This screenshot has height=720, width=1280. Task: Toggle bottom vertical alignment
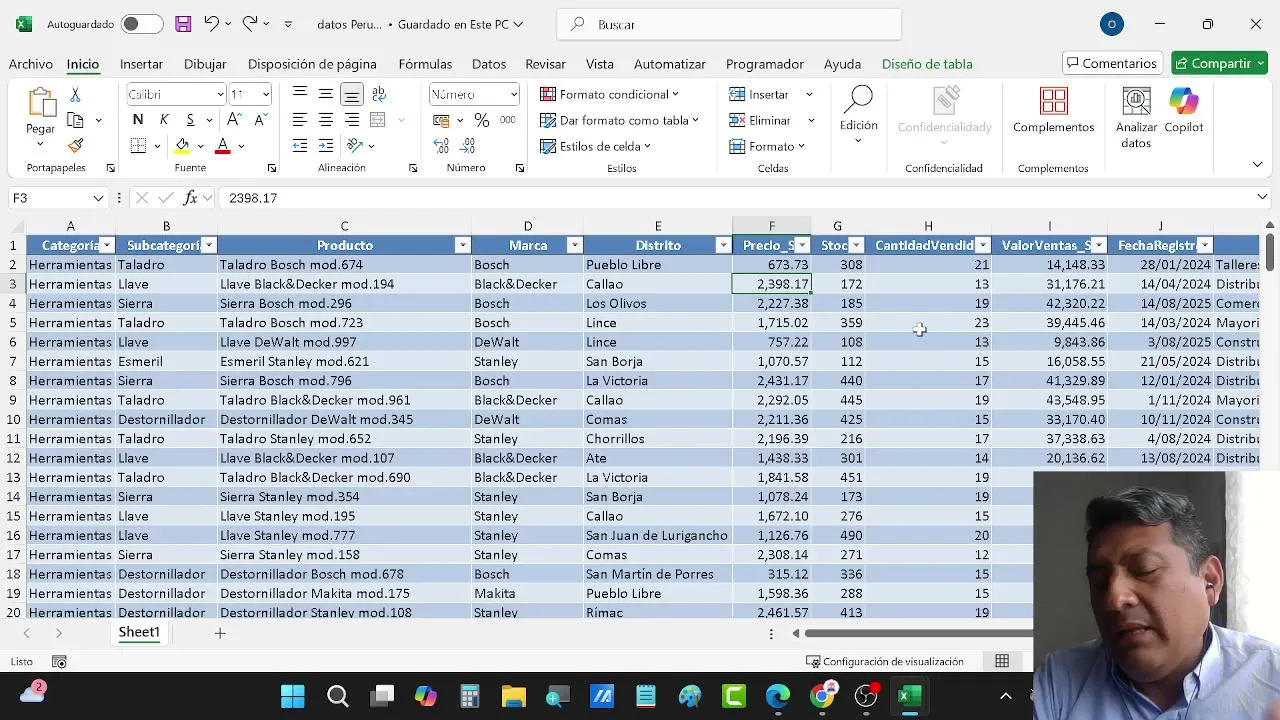point(351,94)
